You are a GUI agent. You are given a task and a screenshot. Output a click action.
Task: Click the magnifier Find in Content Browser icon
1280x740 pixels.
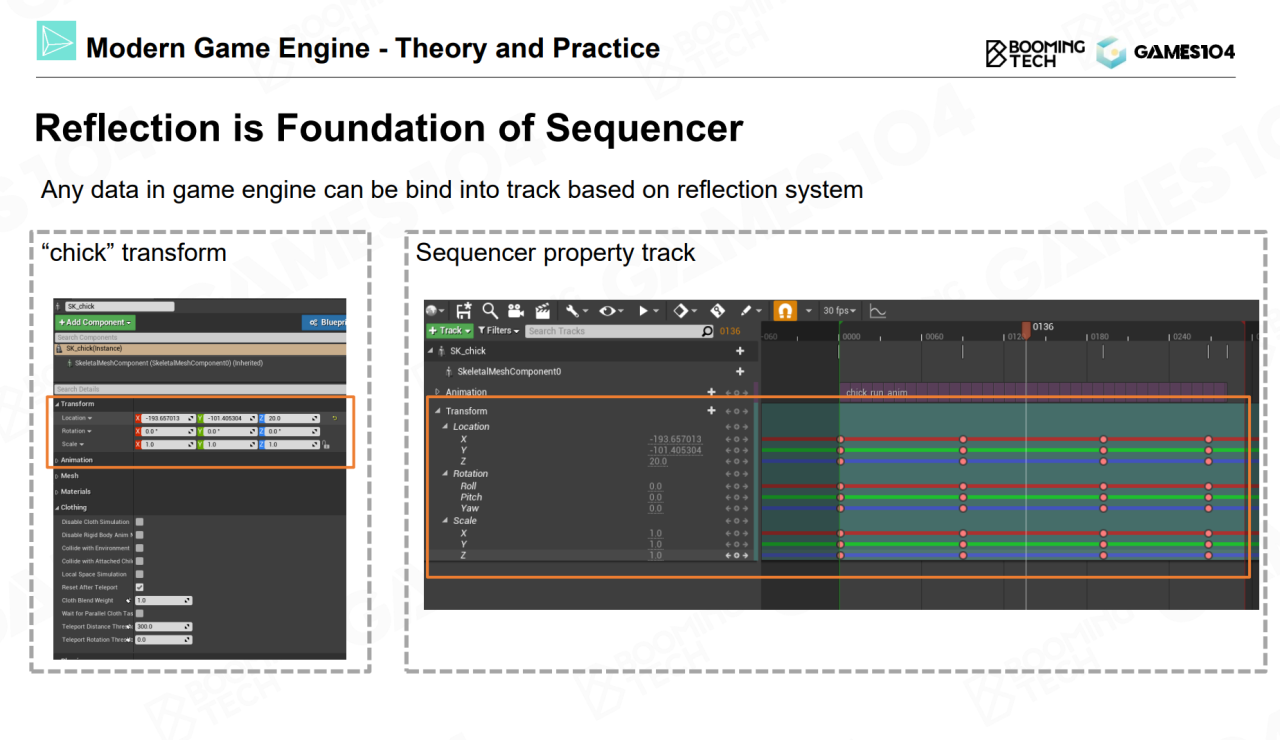[x=490, y=311]
